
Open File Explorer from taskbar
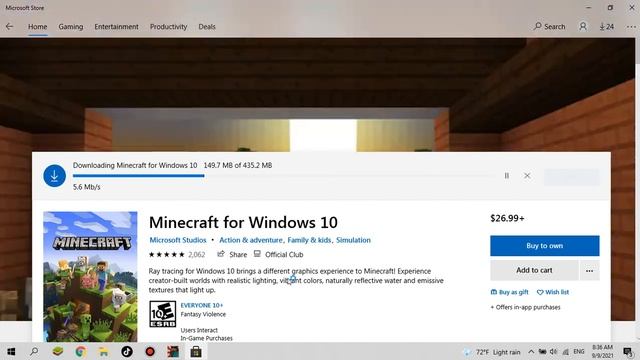103,351
